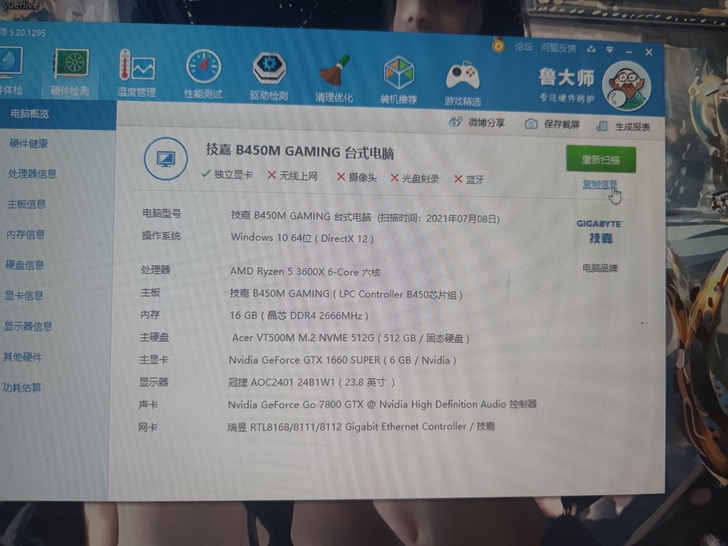Viewport: 728px width, 546px height.
Task: Click the AMD Ryzen 5 3600X processor text
Action: point(305,272)
